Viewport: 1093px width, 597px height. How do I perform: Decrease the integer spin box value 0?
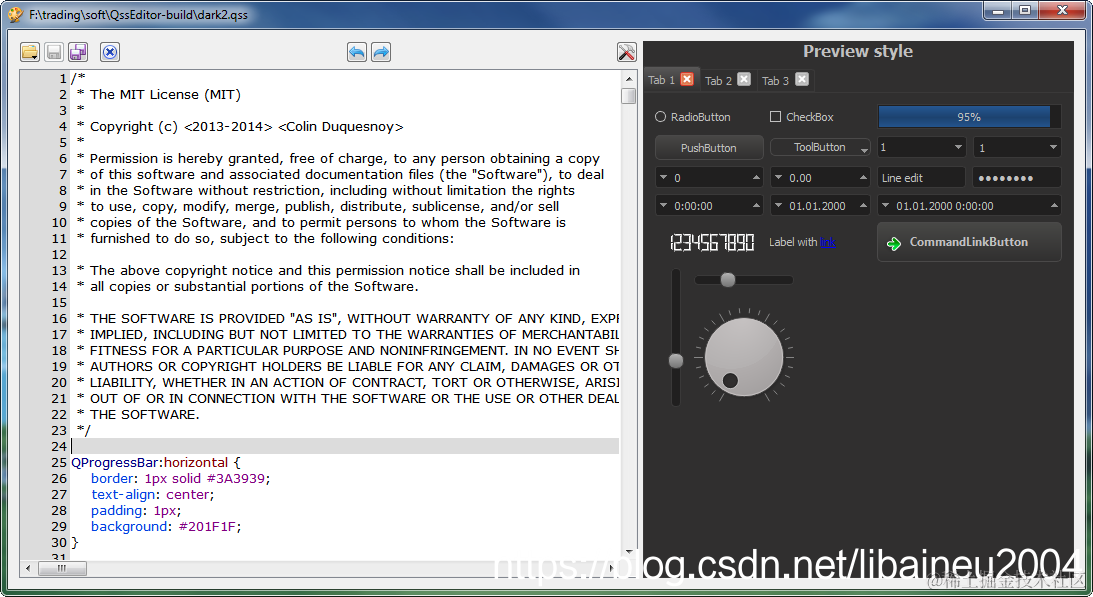point(663,178)
